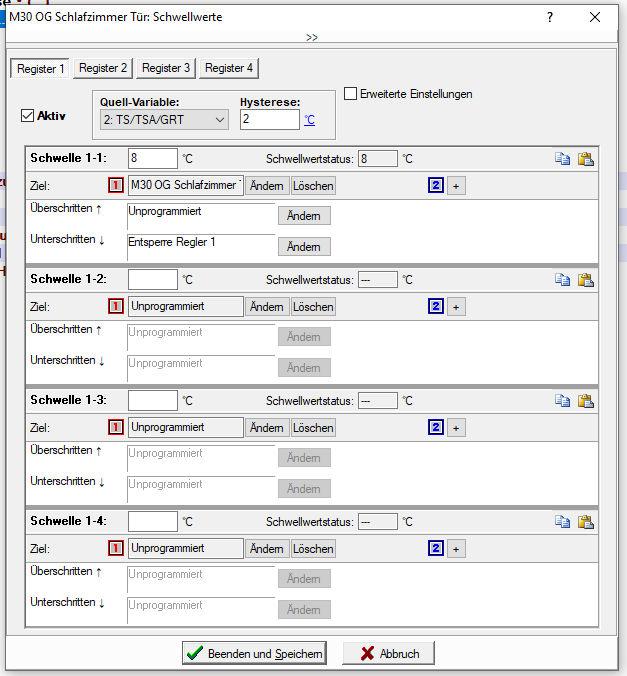Viewport: 627px width, 676px height.
Task: Expand the >> chevron at the top
Action: 312,37
